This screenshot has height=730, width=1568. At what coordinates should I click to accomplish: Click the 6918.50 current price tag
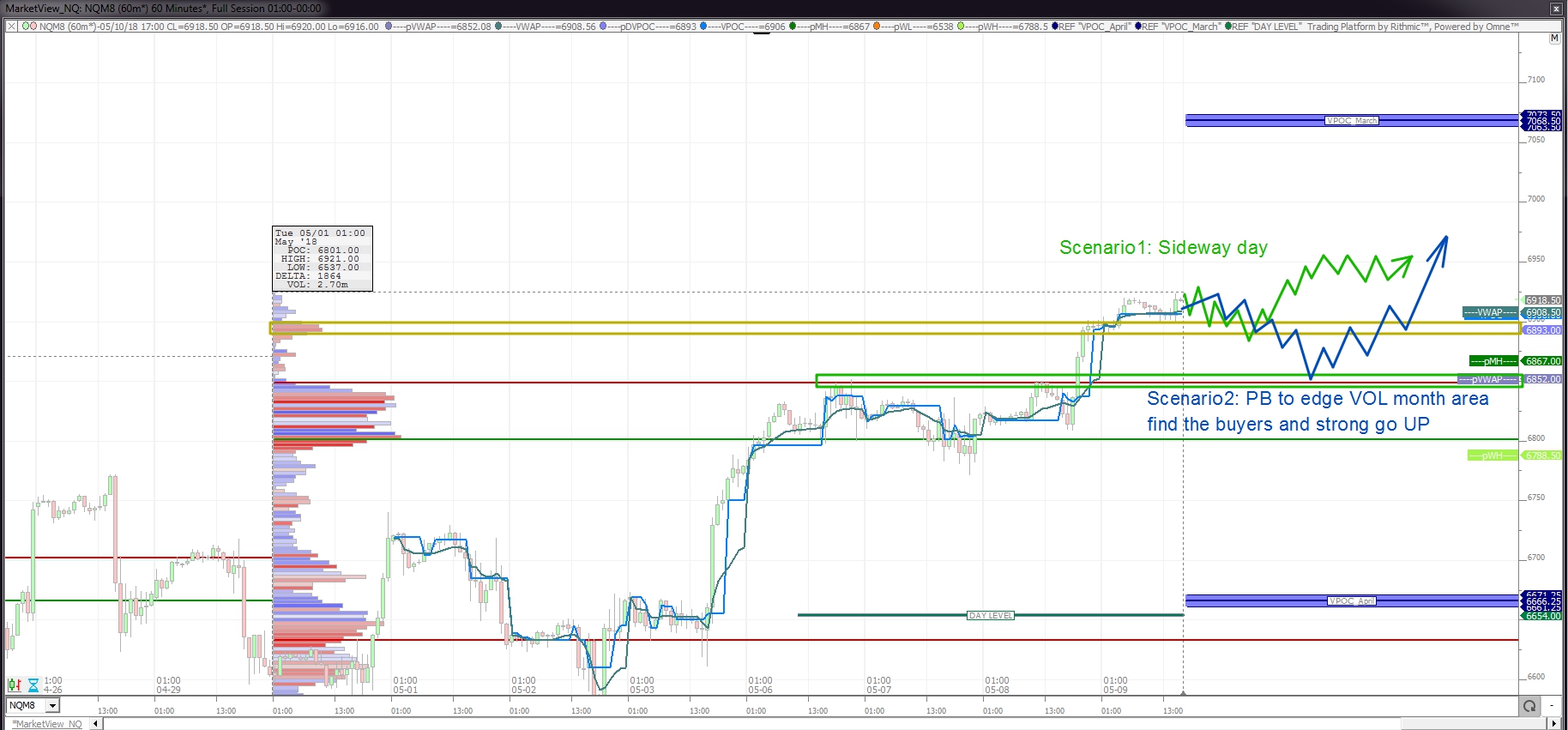pos(1542,300)
